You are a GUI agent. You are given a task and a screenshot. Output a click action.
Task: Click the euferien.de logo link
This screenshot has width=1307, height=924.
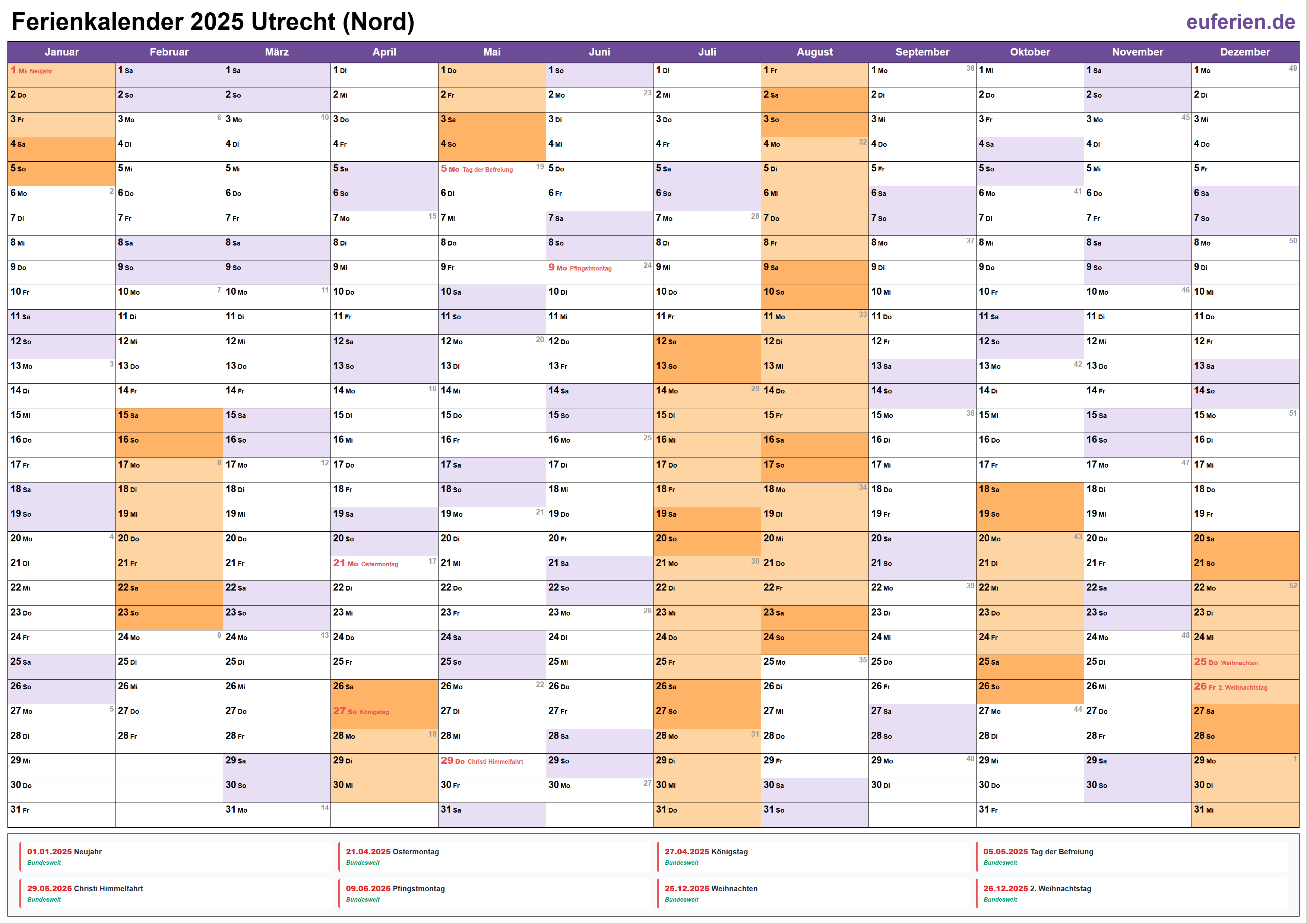pyautogui.click(x=1240, y=22)
